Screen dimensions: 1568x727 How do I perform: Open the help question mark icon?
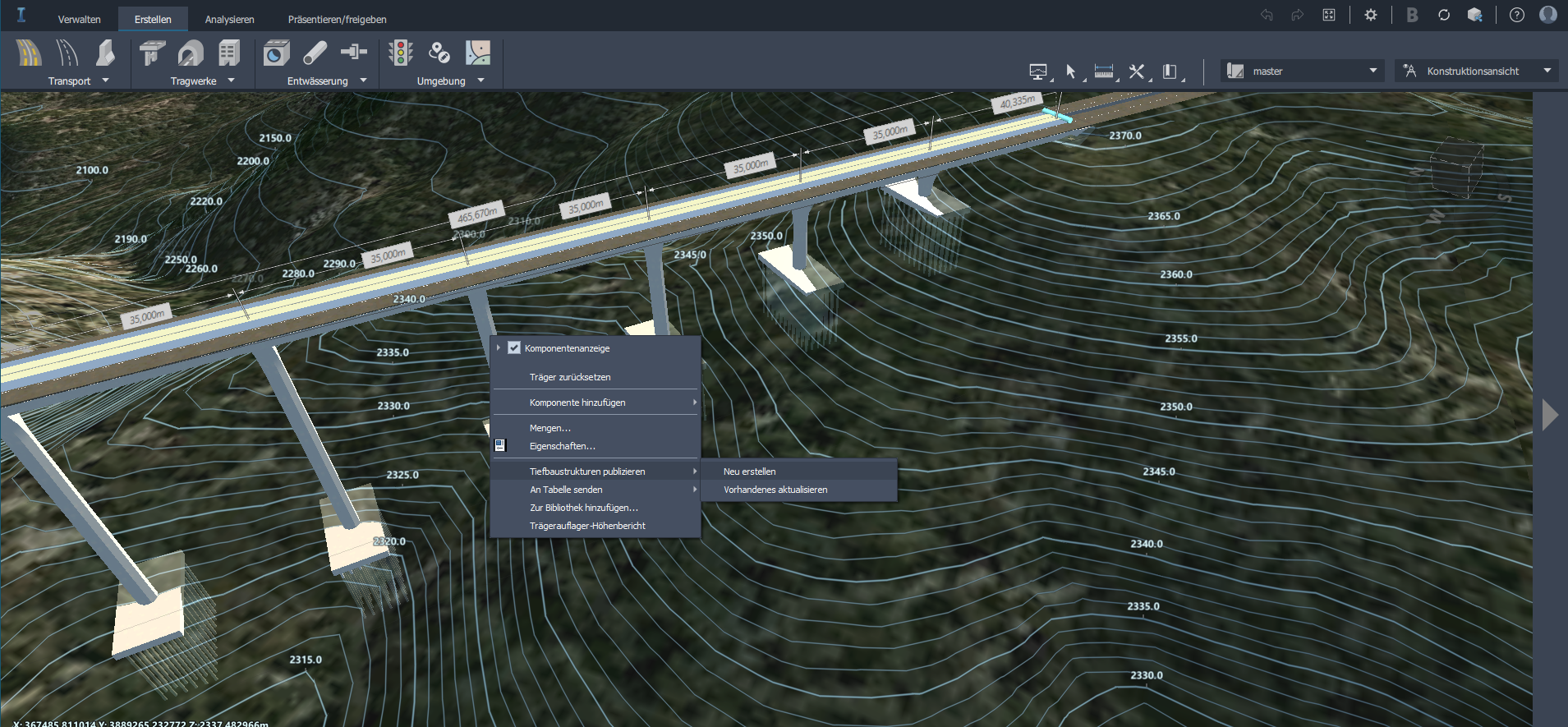coord(1517,15)
